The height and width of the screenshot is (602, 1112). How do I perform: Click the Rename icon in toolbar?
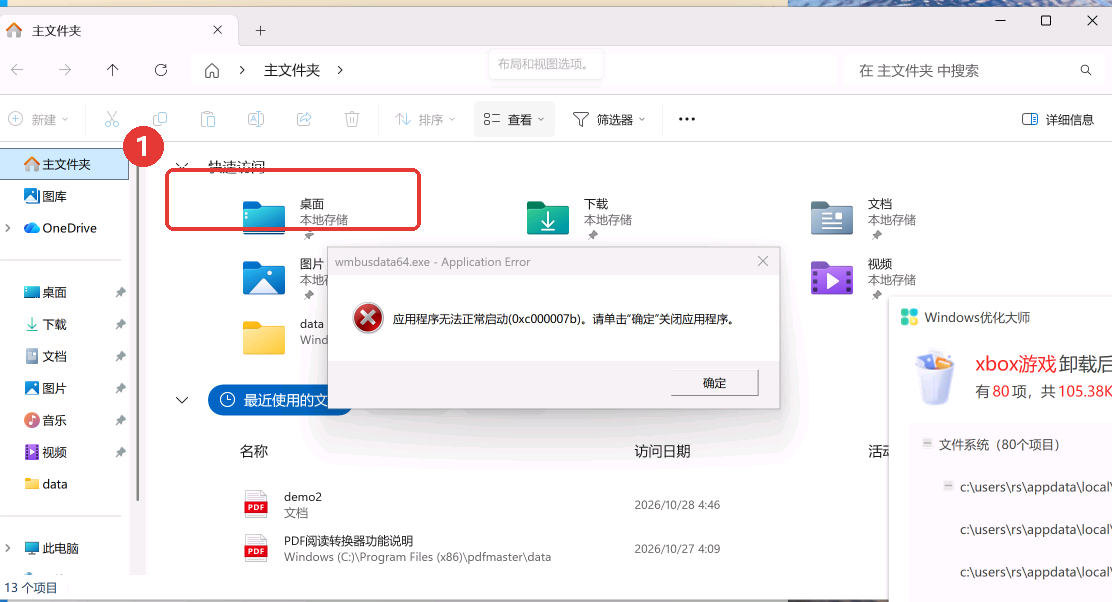tap(256, 119)
